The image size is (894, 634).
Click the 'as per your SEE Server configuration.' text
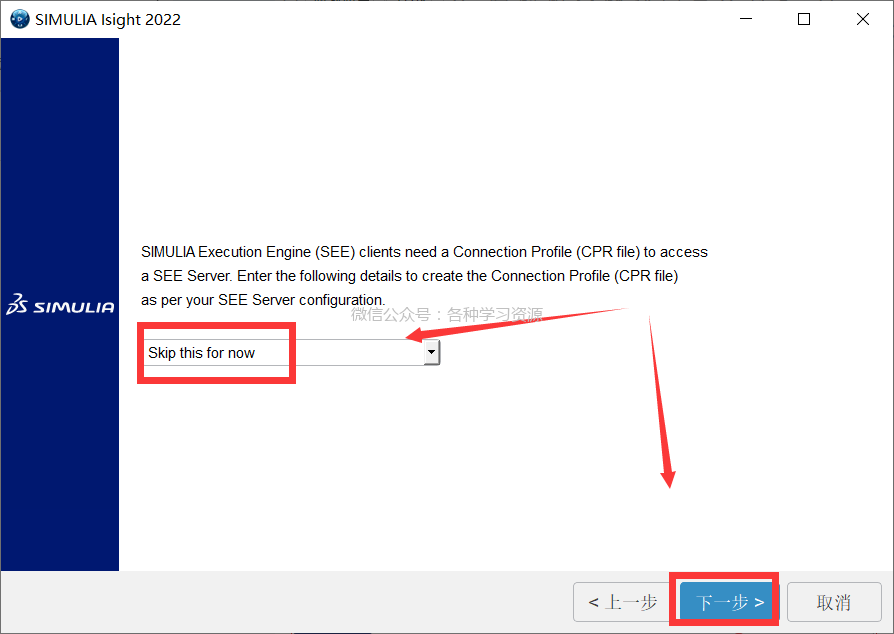click(x=263, y=300)
